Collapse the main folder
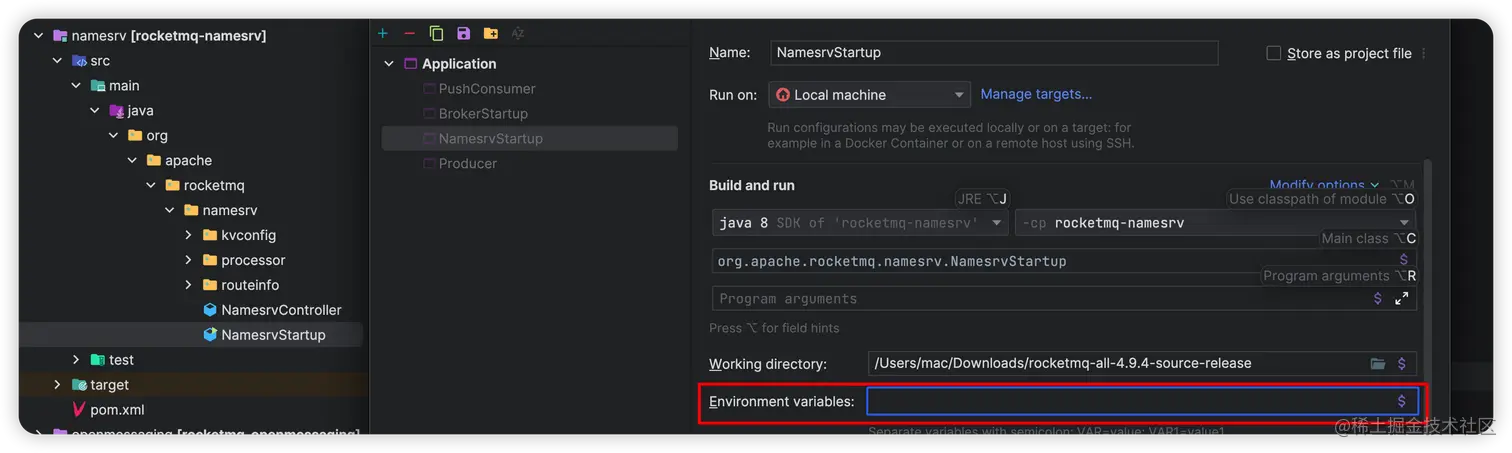This screenshot has height=453, width=1512. pyautogui.click(x=76, y=86)
